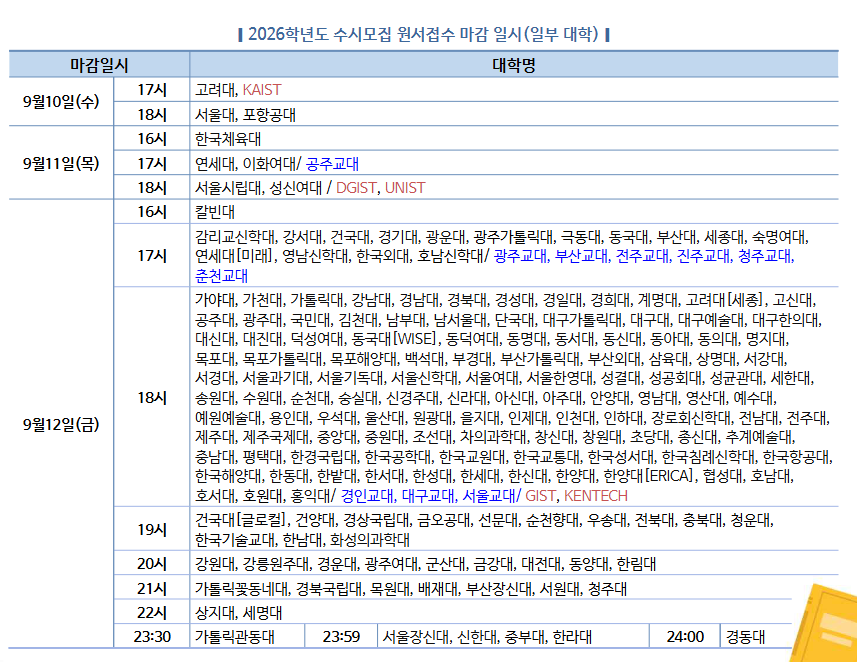Select '강릉원주대' in the 20시 row
Screen dimensions: 857x662
[275, 564]
